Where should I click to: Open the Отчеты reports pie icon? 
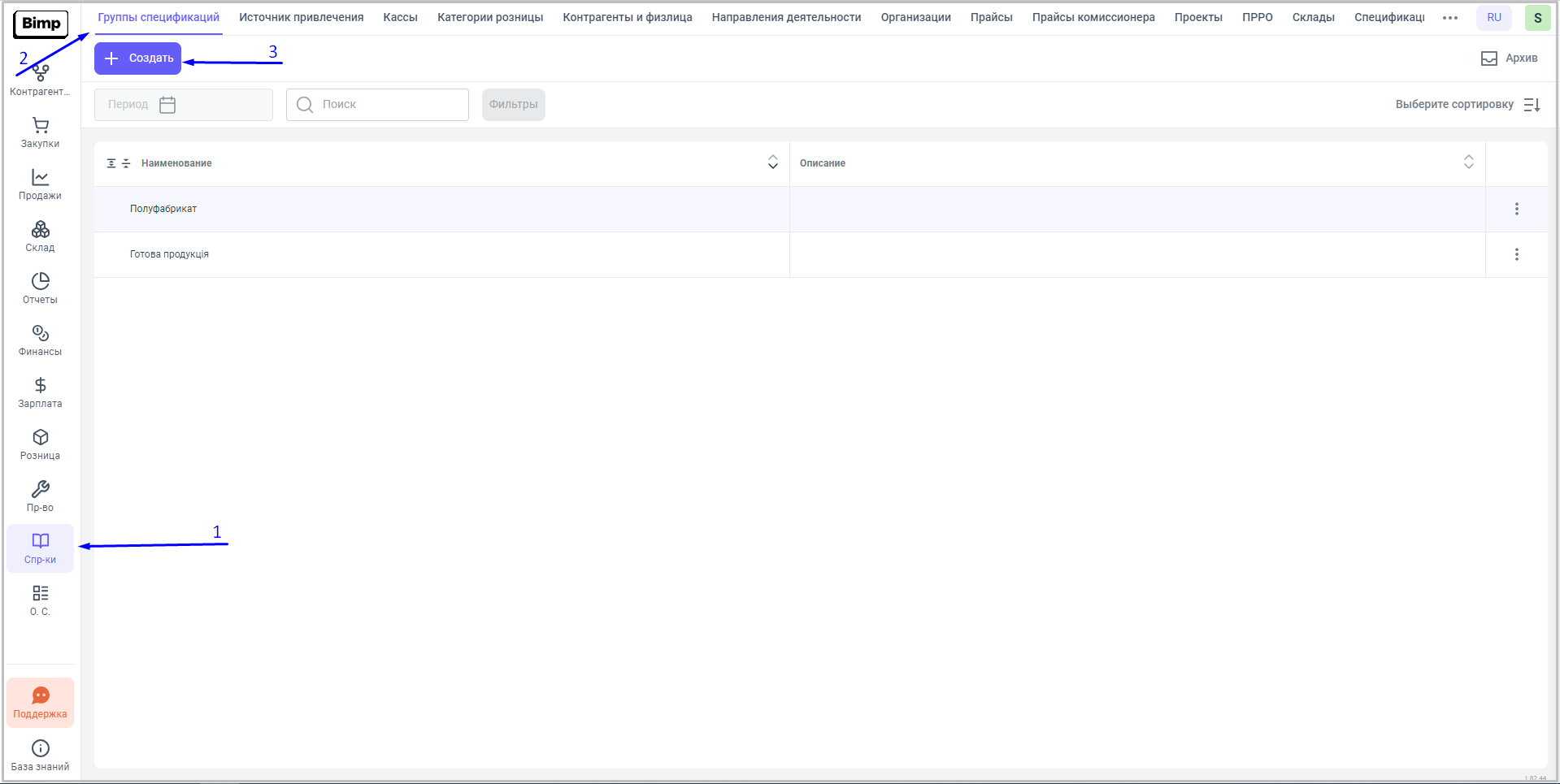point(40,288)
